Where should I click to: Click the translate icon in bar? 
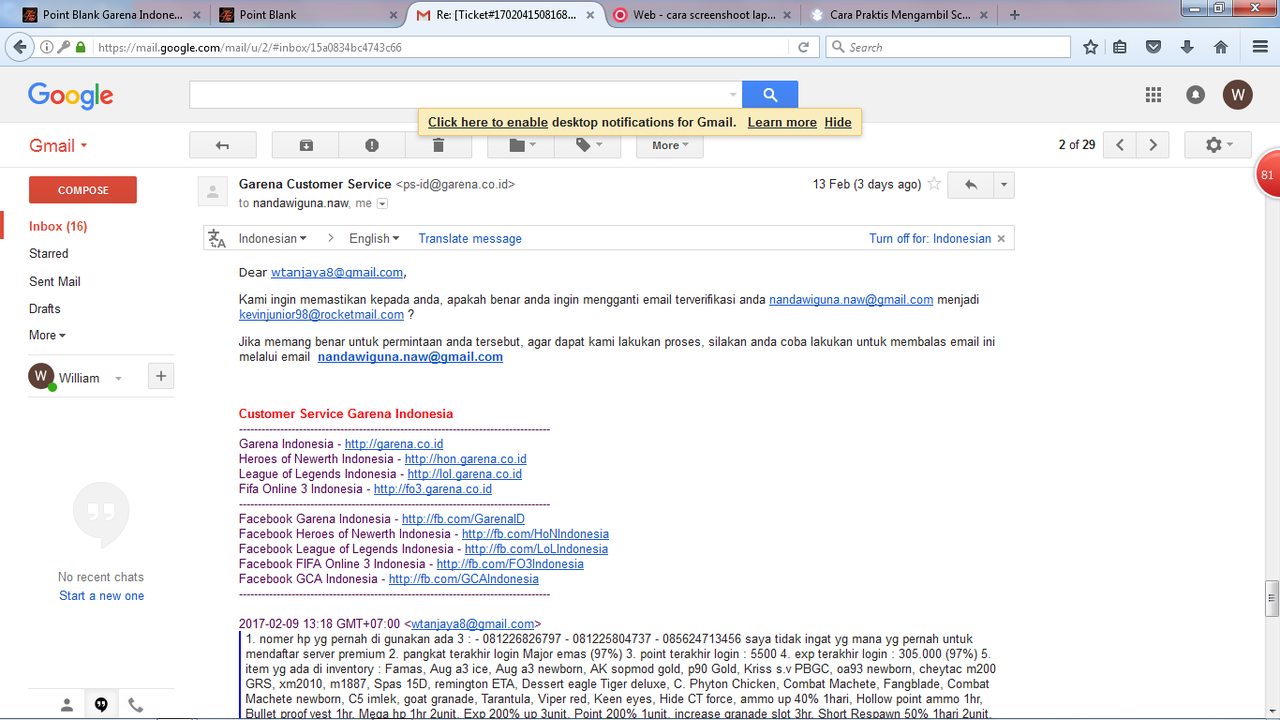[217, 238]
